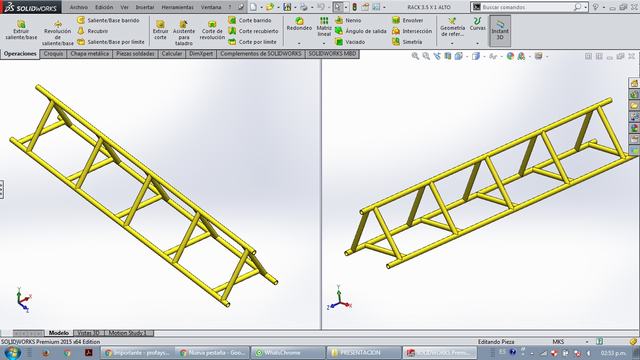The height and width of the screenshot is (360, 640).
Task: Click the rebuild traffic light icon
Action: click(355, 7)
